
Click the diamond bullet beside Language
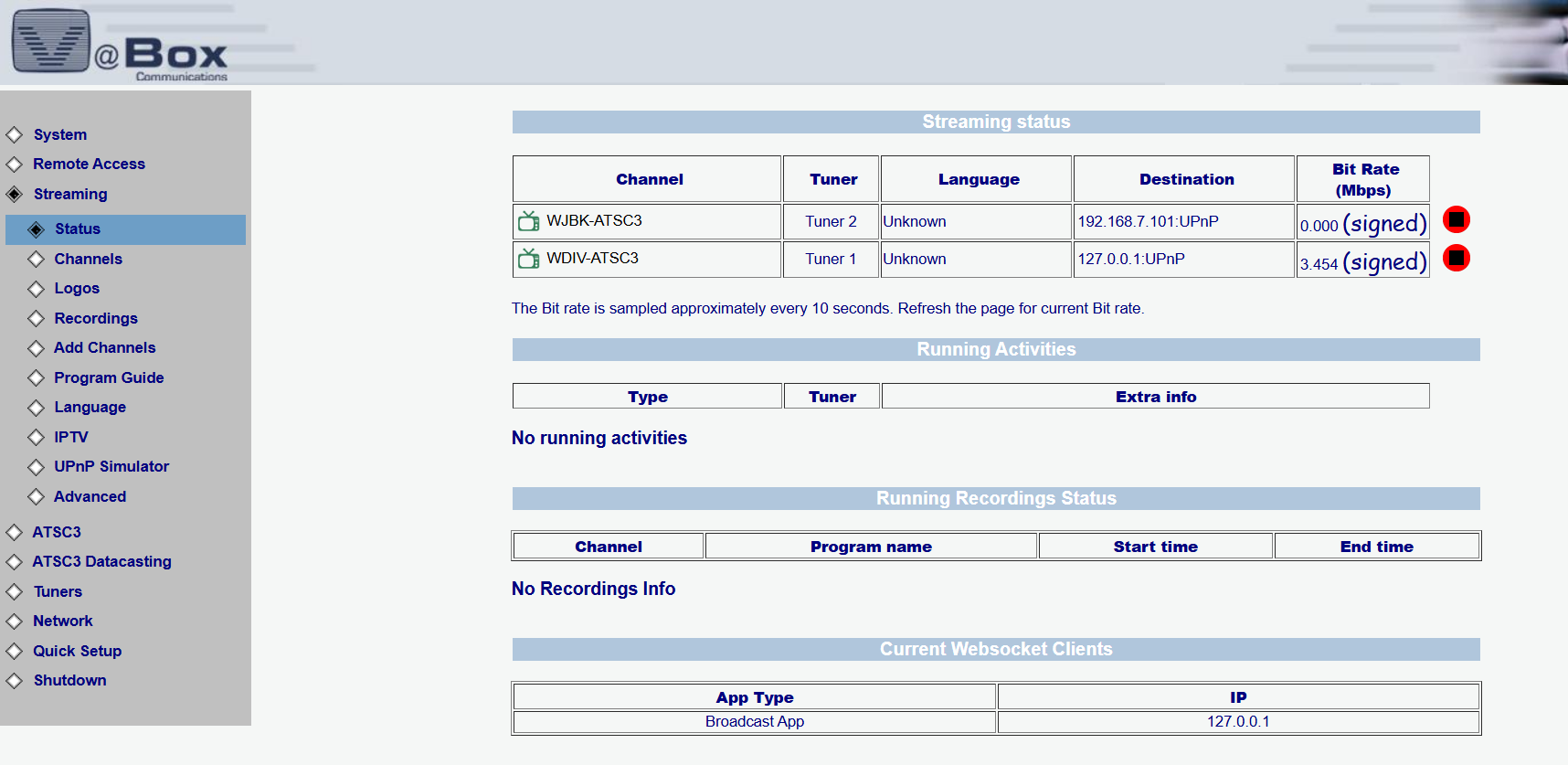[x=36, y=408]
